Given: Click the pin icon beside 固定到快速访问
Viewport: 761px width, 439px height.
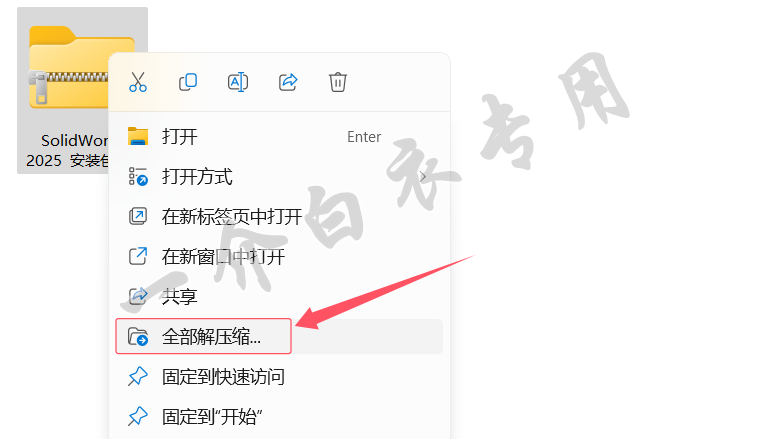Looking at the screenshot, I should click(138, 376).
